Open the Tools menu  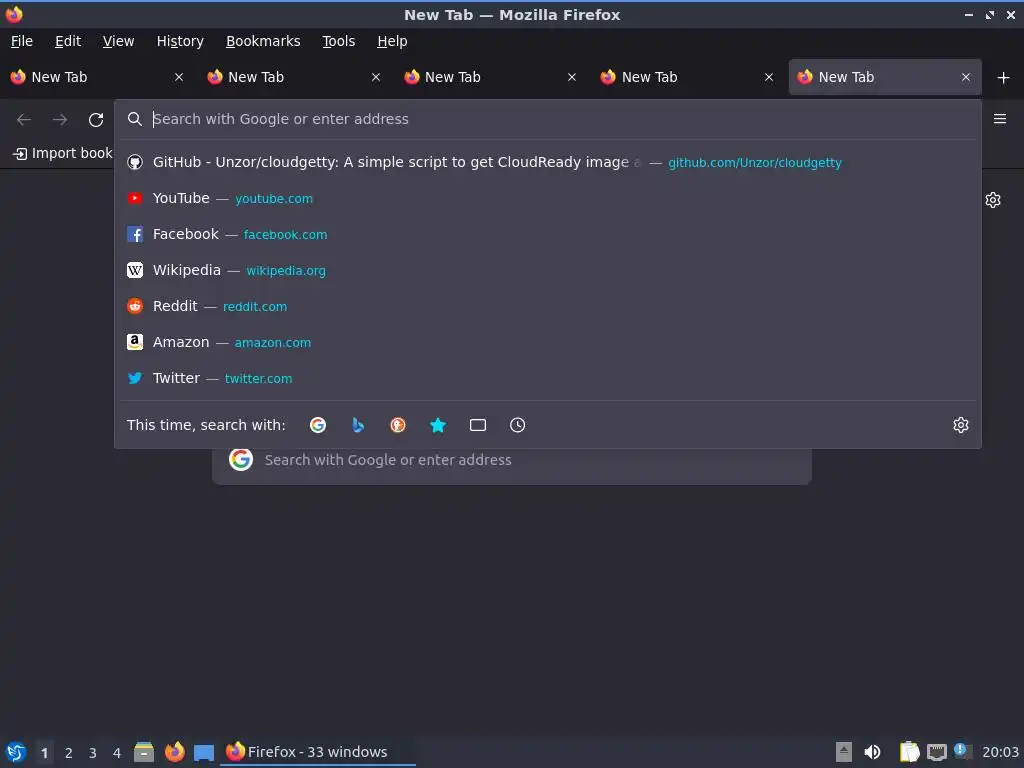click(x=338, y=41)
